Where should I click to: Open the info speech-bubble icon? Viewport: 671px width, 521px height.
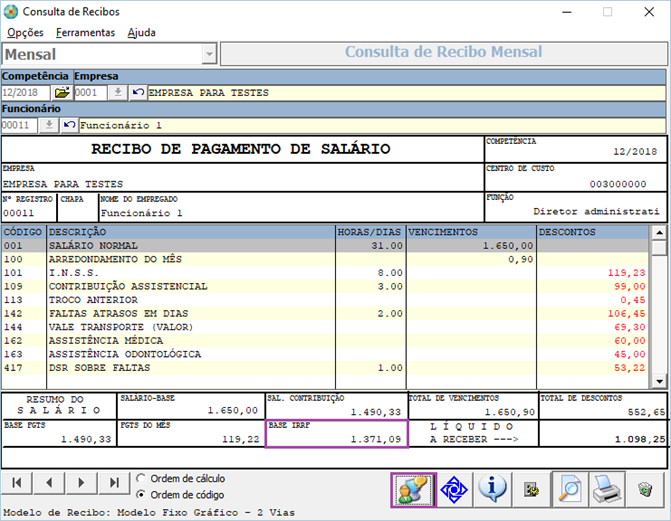492,489
